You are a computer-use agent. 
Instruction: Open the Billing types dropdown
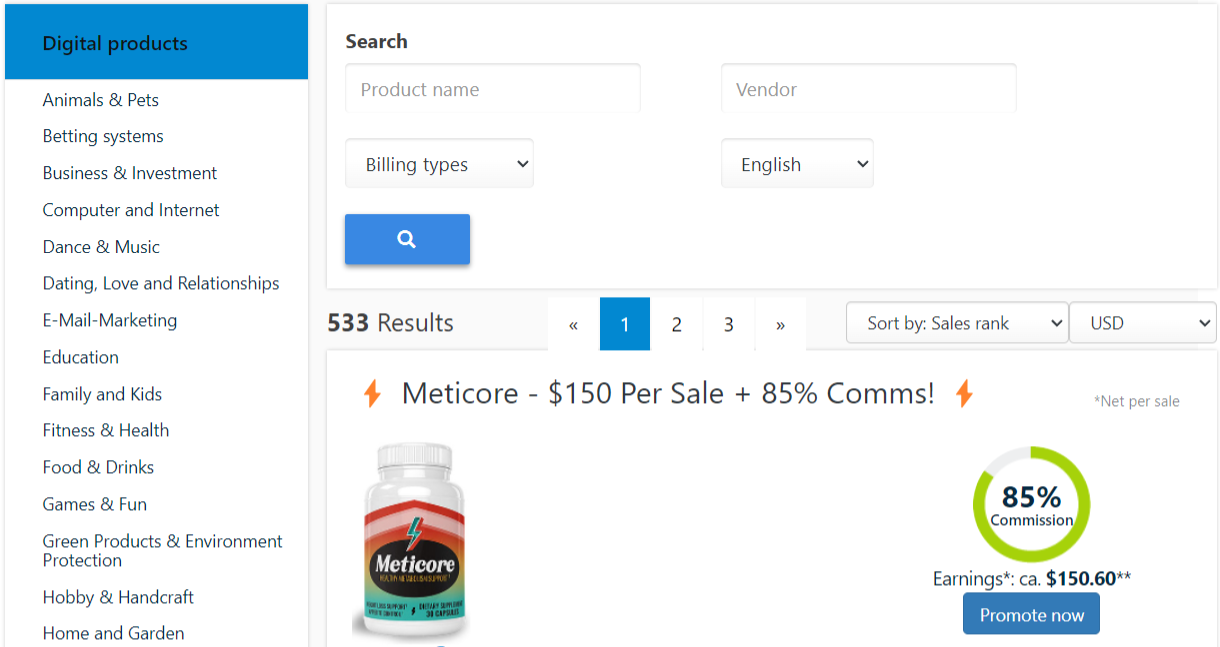[439, 164]
